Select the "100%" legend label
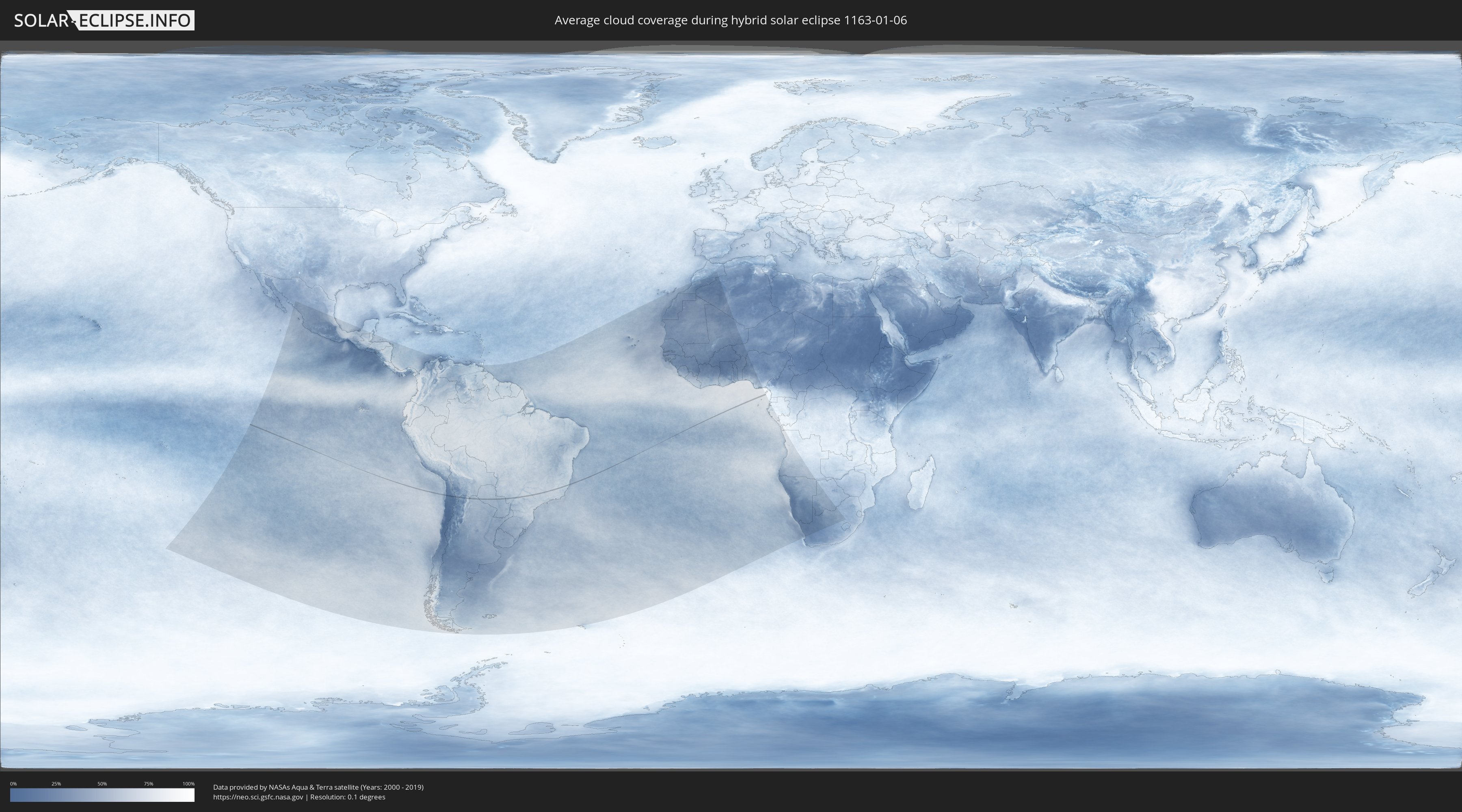 point(188,784)
